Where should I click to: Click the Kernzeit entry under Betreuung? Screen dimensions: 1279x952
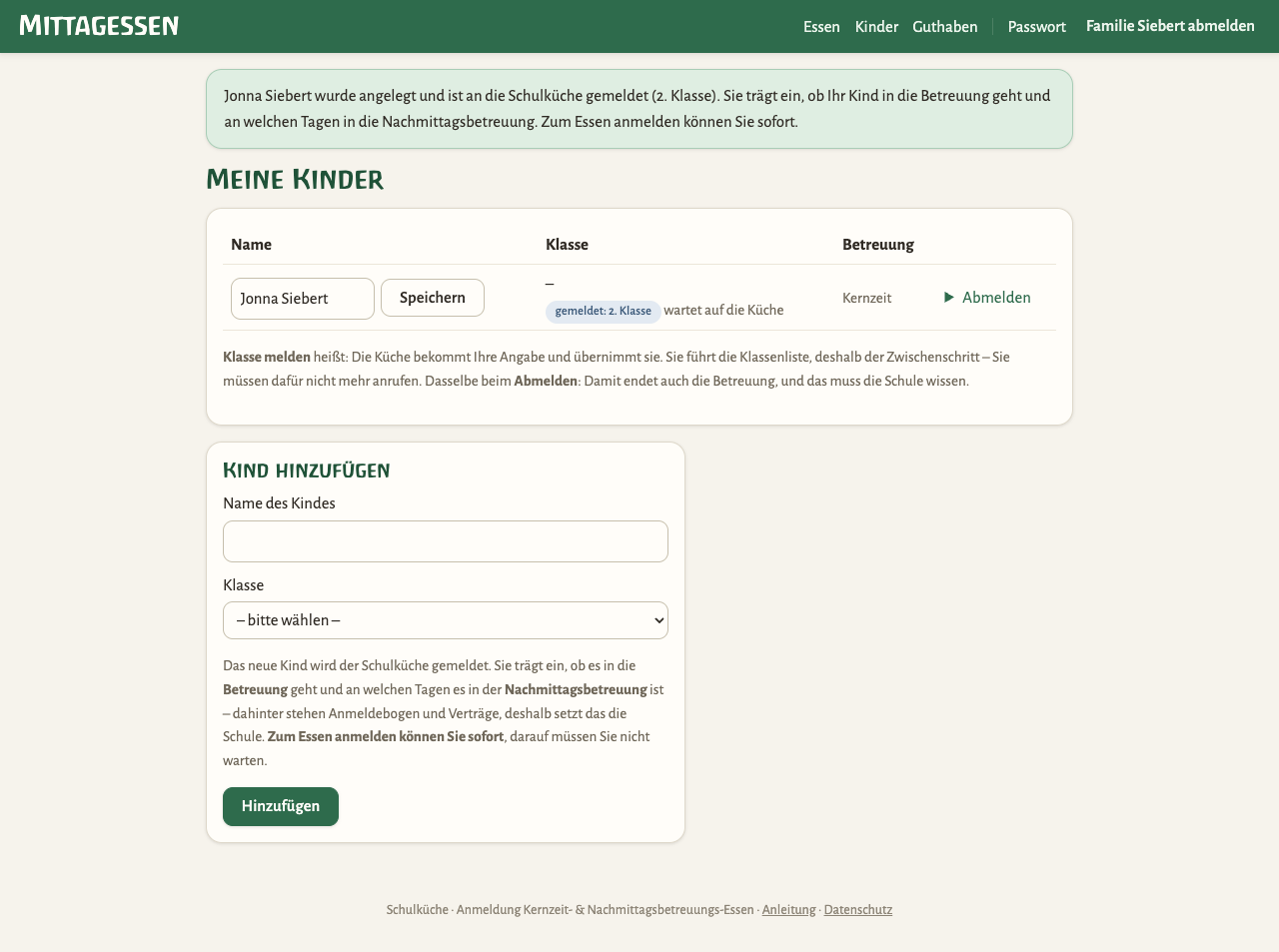866,298
